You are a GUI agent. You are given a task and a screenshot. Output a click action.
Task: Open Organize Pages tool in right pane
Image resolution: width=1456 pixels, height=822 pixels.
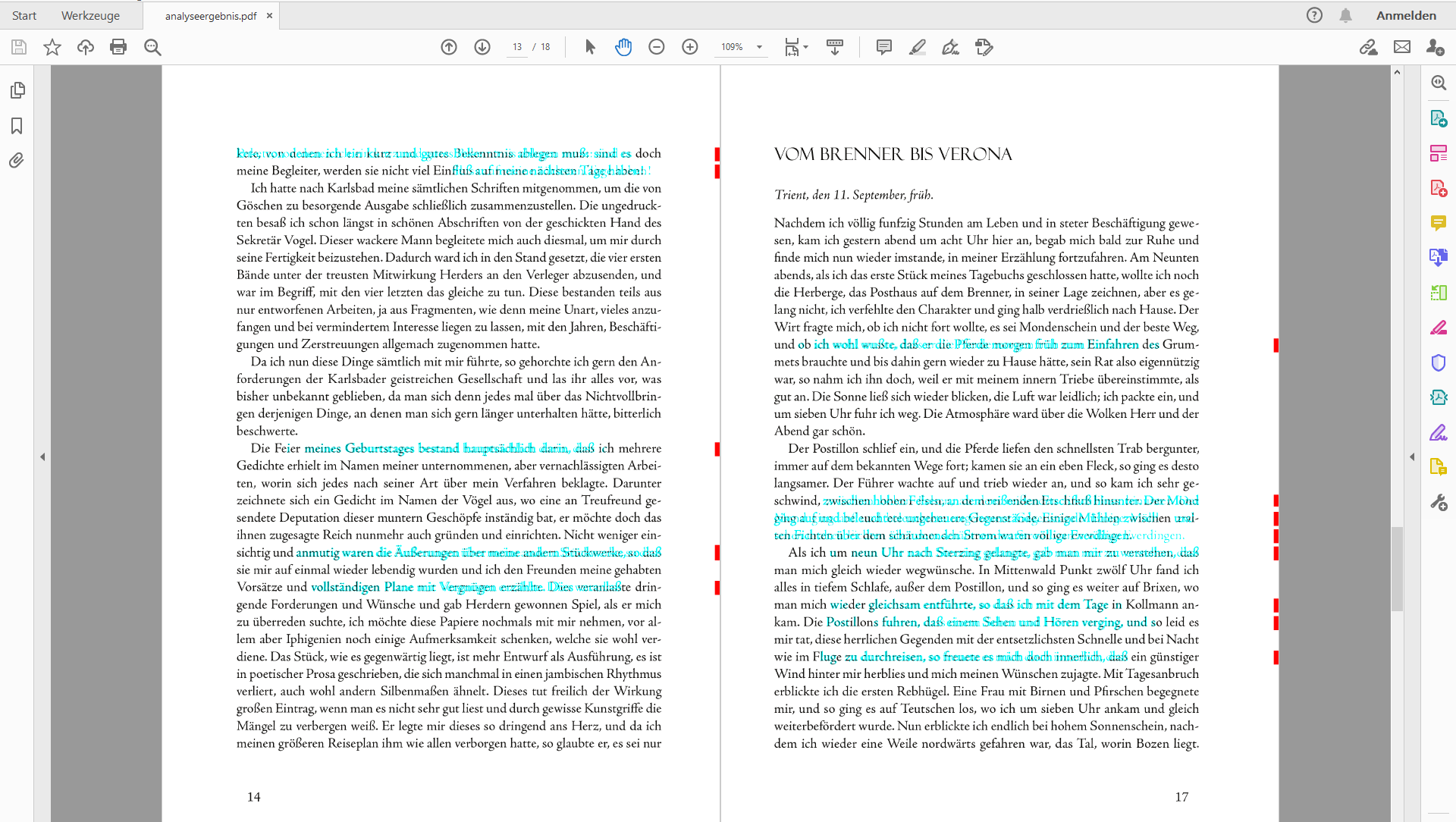click(1439, 153)
